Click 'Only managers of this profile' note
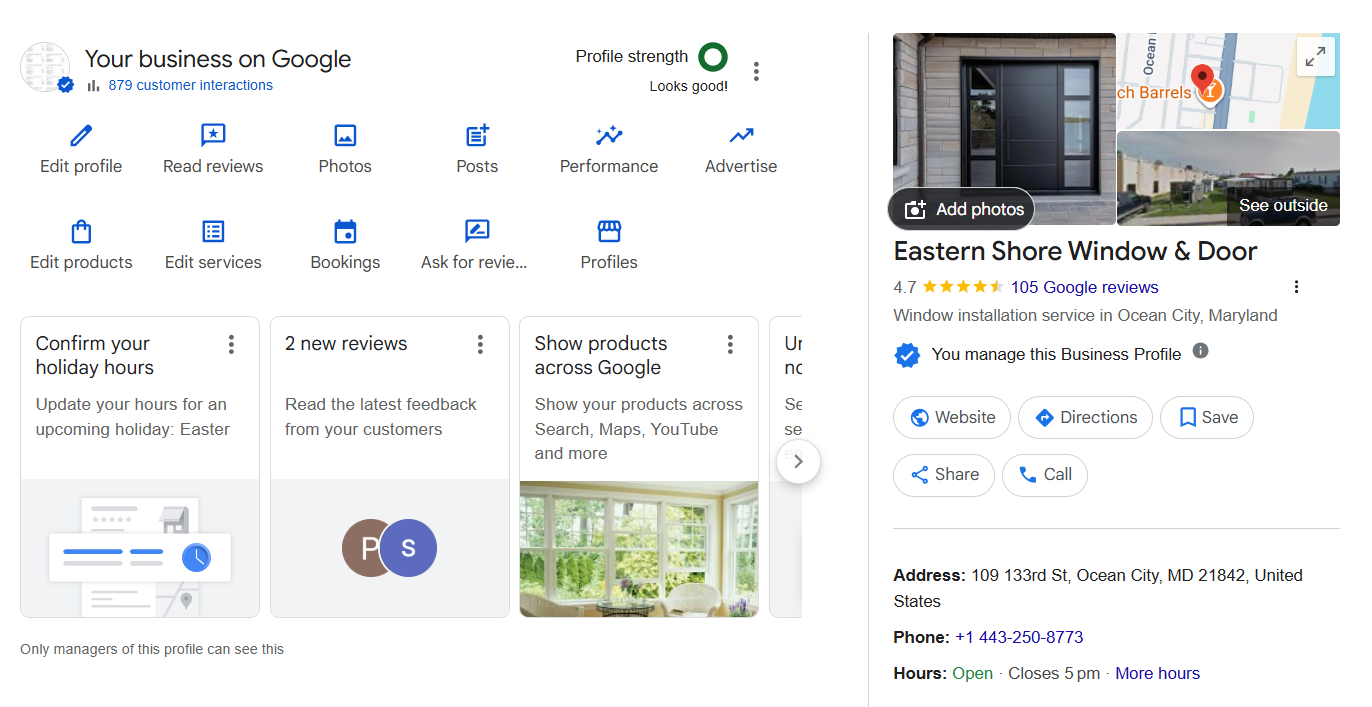Viewport: 1372px width, 707px height. (152, 649)
